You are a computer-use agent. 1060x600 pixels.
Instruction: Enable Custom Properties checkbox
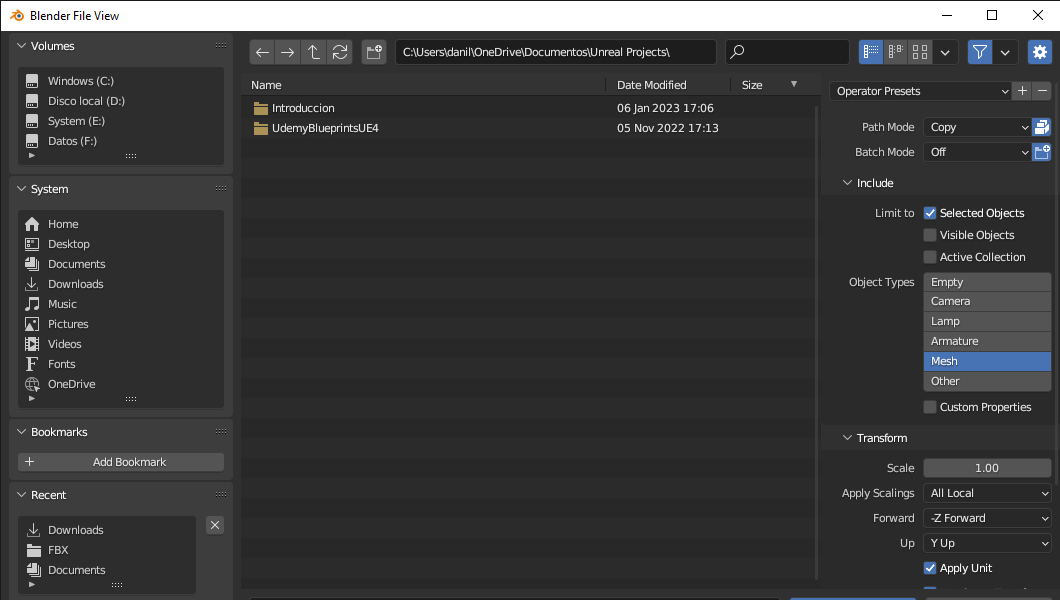pos(930,407)
